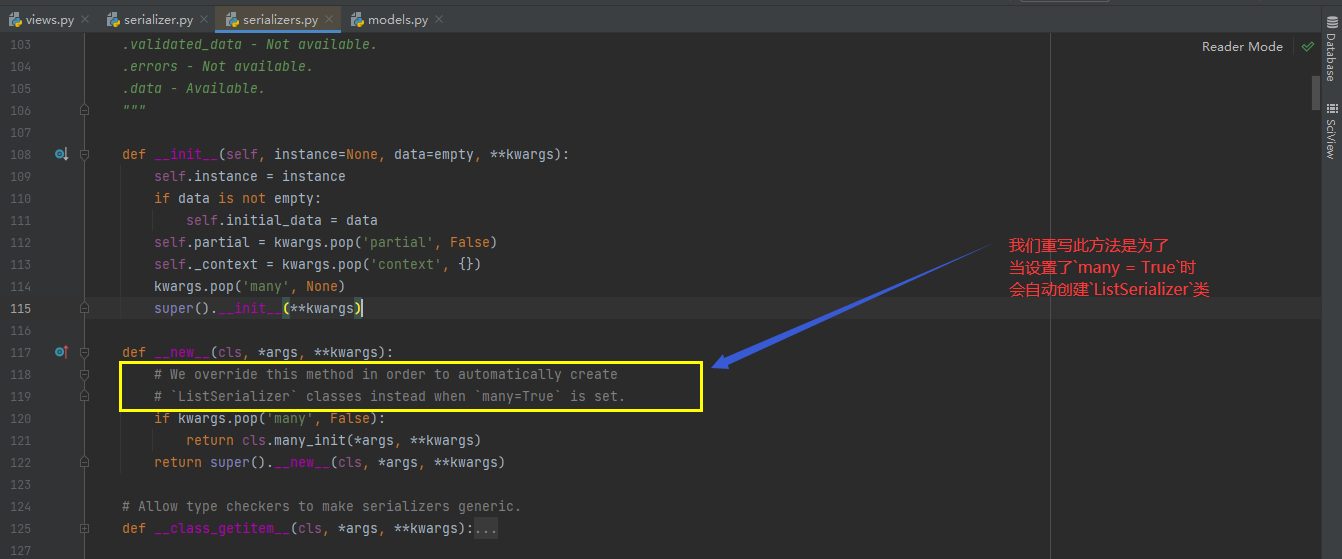
Task: Open the models.py tab
Action: click(x=396, y=20)
